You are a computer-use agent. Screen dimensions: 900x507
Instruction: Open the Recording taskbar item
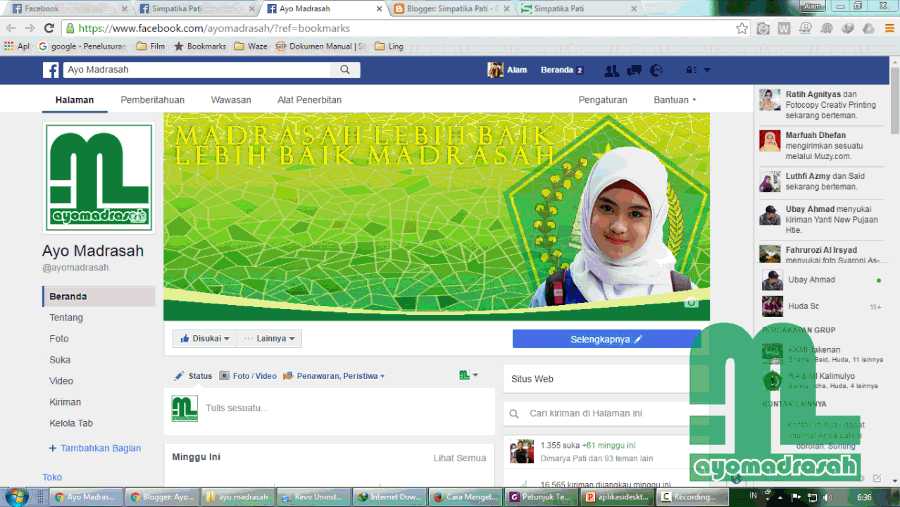coord(692,497)
